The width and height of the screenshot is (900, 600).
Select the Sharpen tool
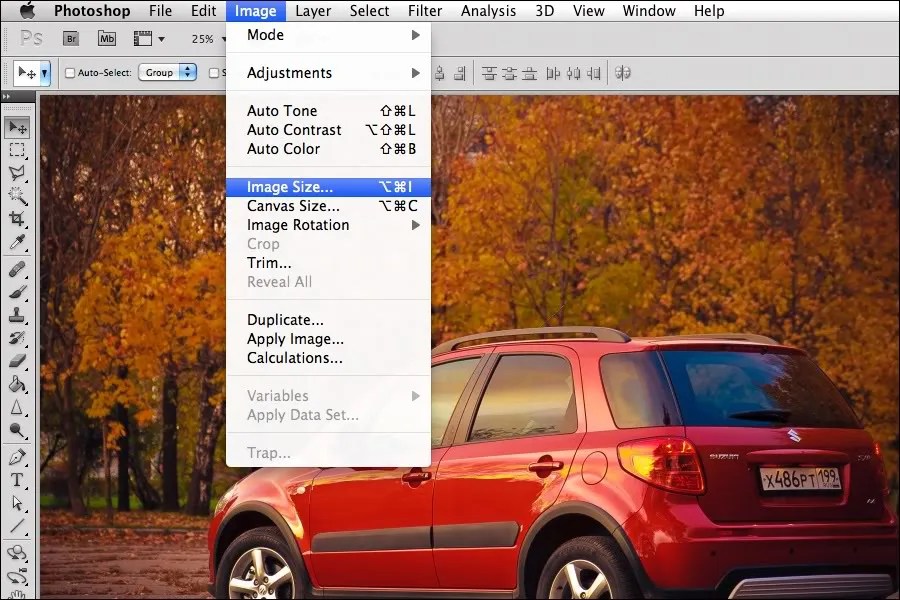point(17,407)
